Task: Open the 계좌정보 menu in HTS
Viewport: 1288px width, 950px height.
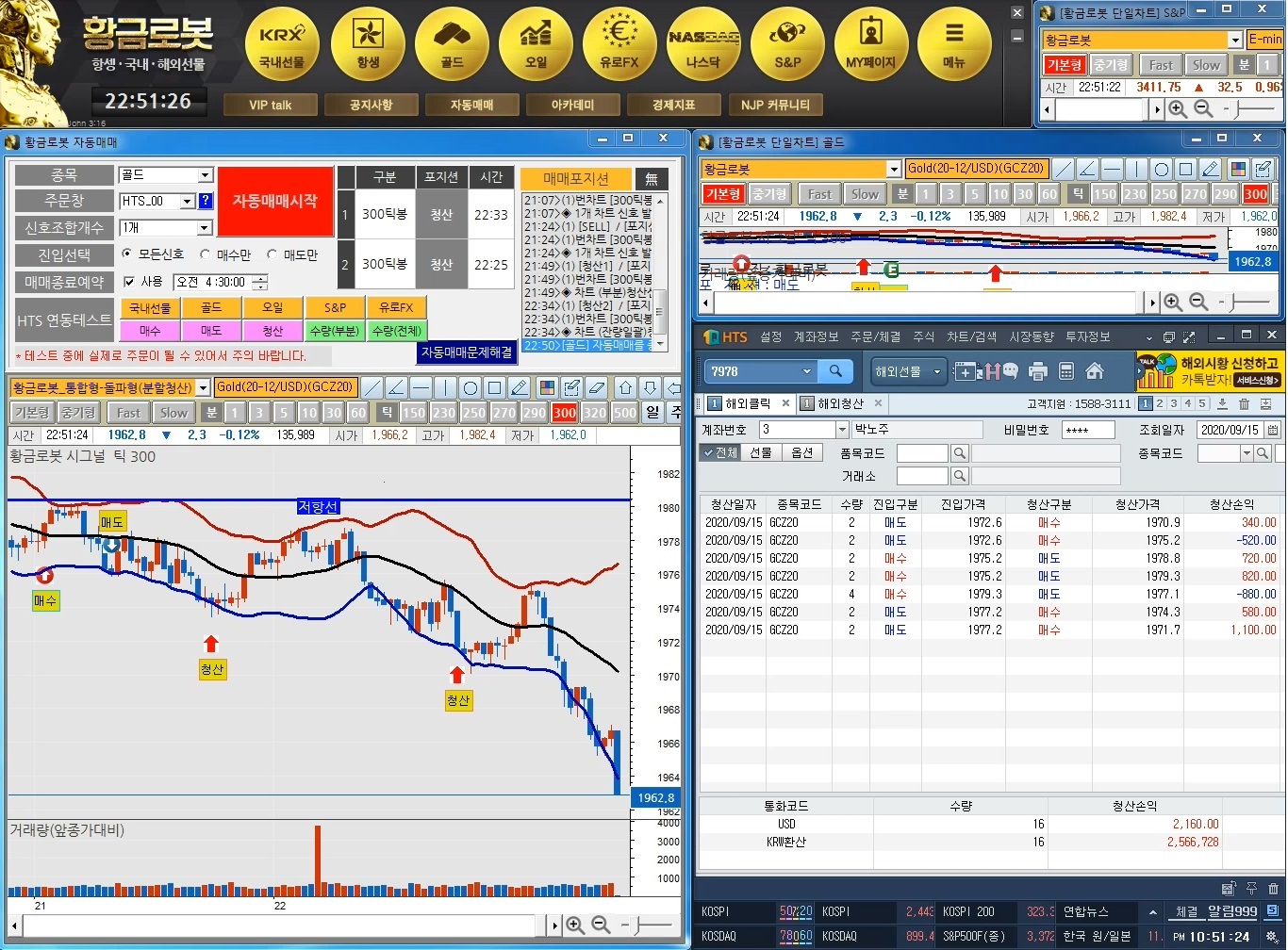Action: coord(816,337)
